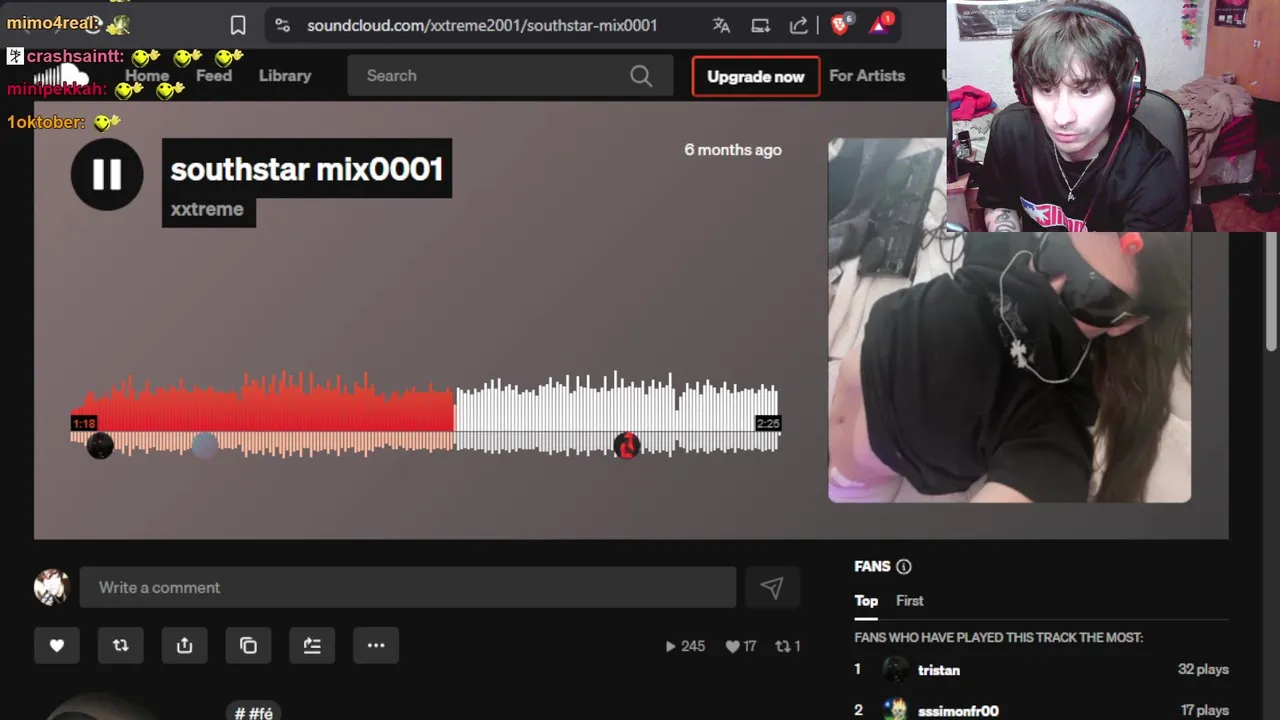Click the 2:25 duration label
Image resolution: width=1280 pixels, height=720 pixels.
pos(767,424)
